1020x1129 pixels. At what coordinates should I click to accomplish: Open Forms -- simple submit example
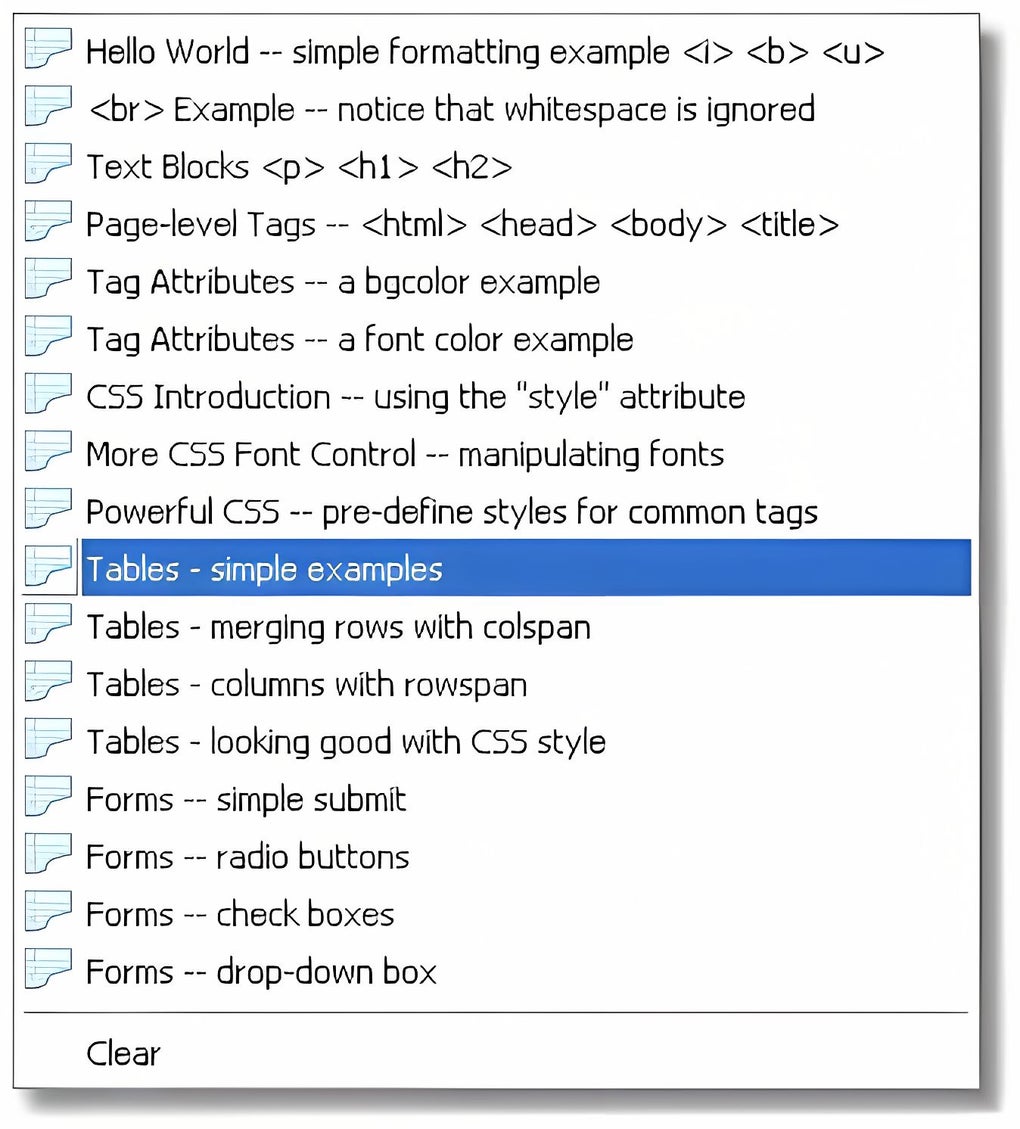246,800
